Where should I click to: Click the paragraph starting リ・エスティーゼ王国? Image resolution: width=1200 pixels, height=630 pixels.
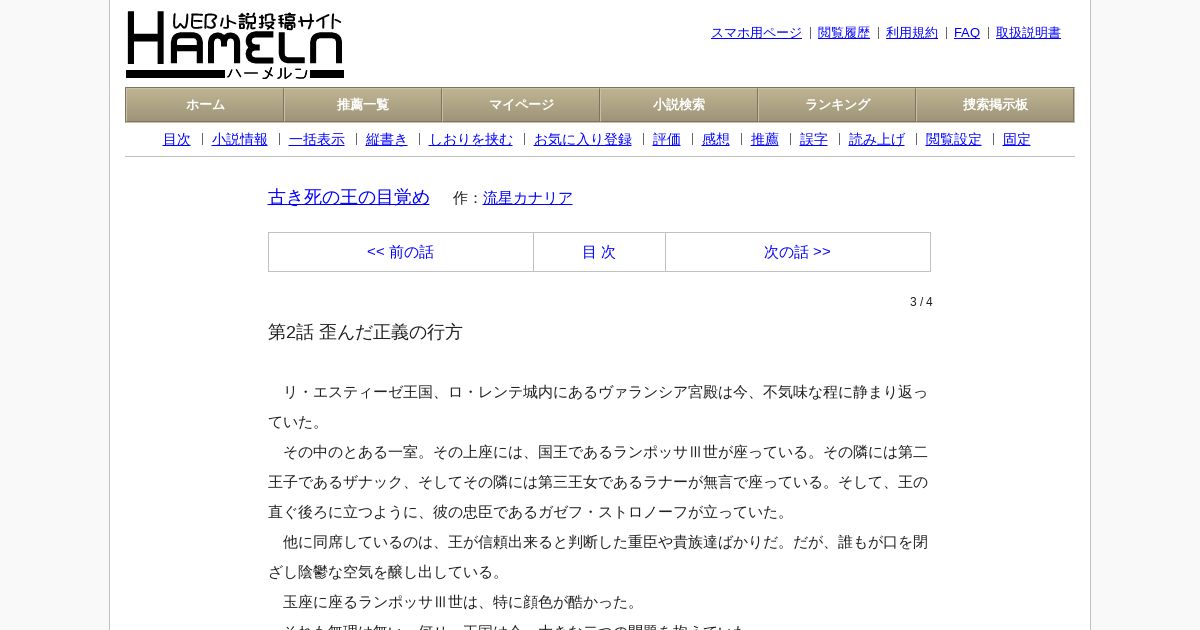click(x=598, y=407)
